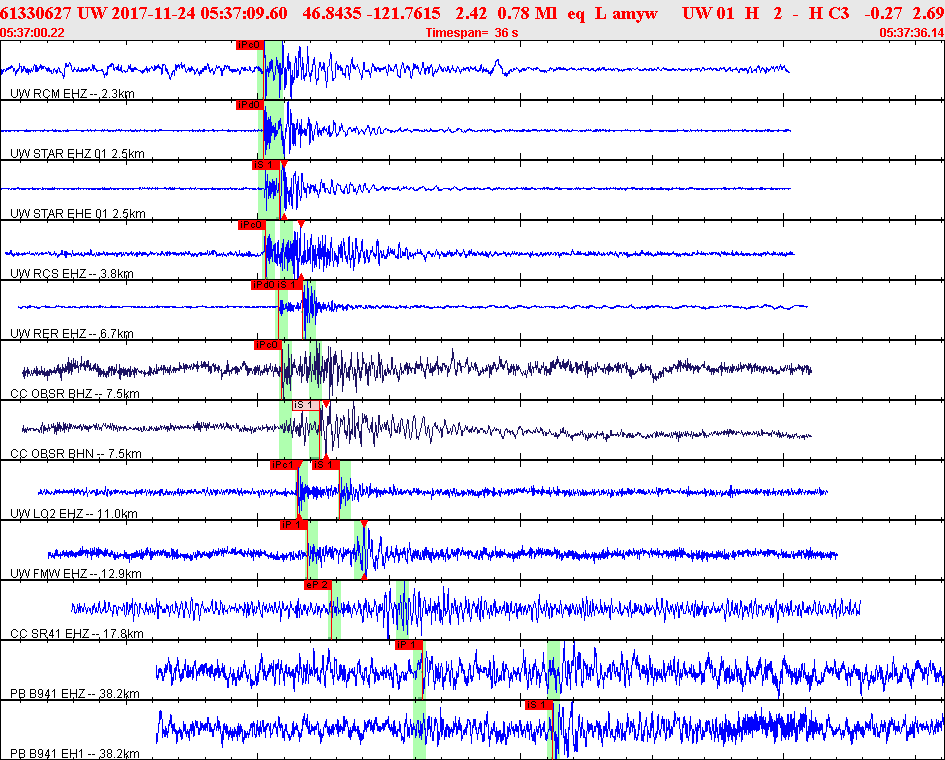Click the 2.69 value at header's right end

click(x=929, y=13)
